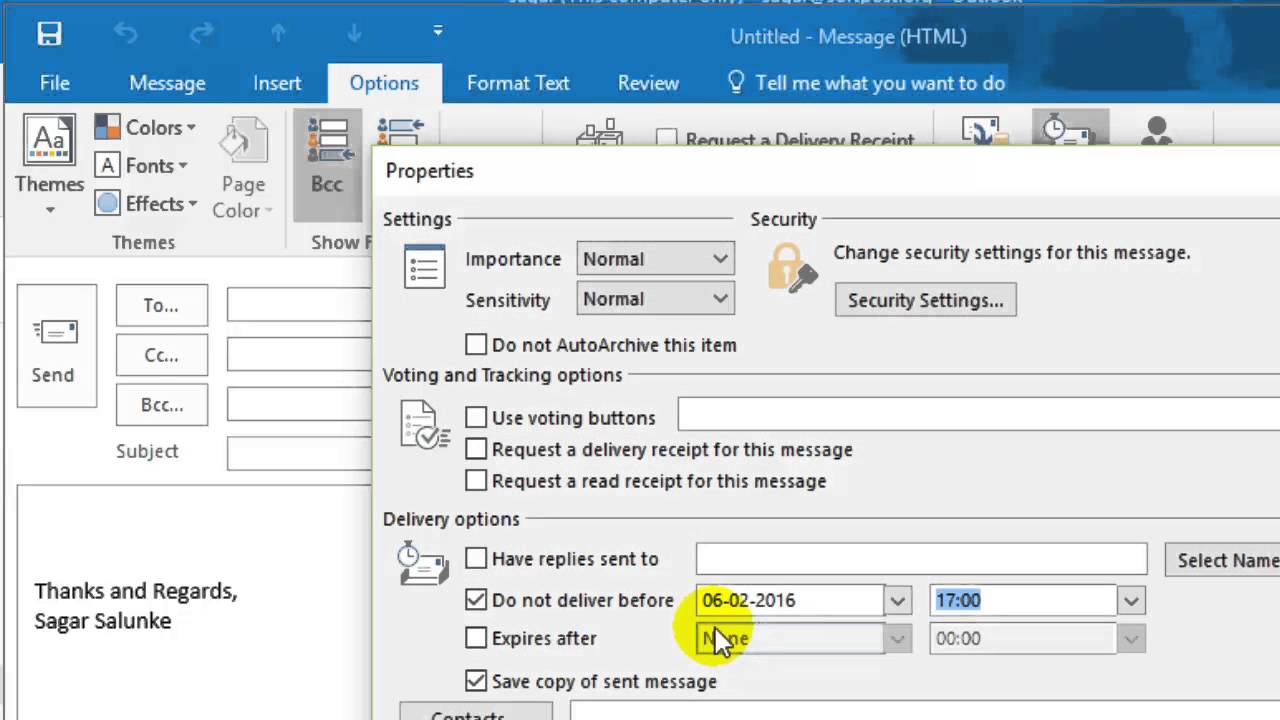Image resolution: width=1280 pixels, height=720 pixels.
Task: Click the Redo arrow icon
Action: (x=201, y=33)
